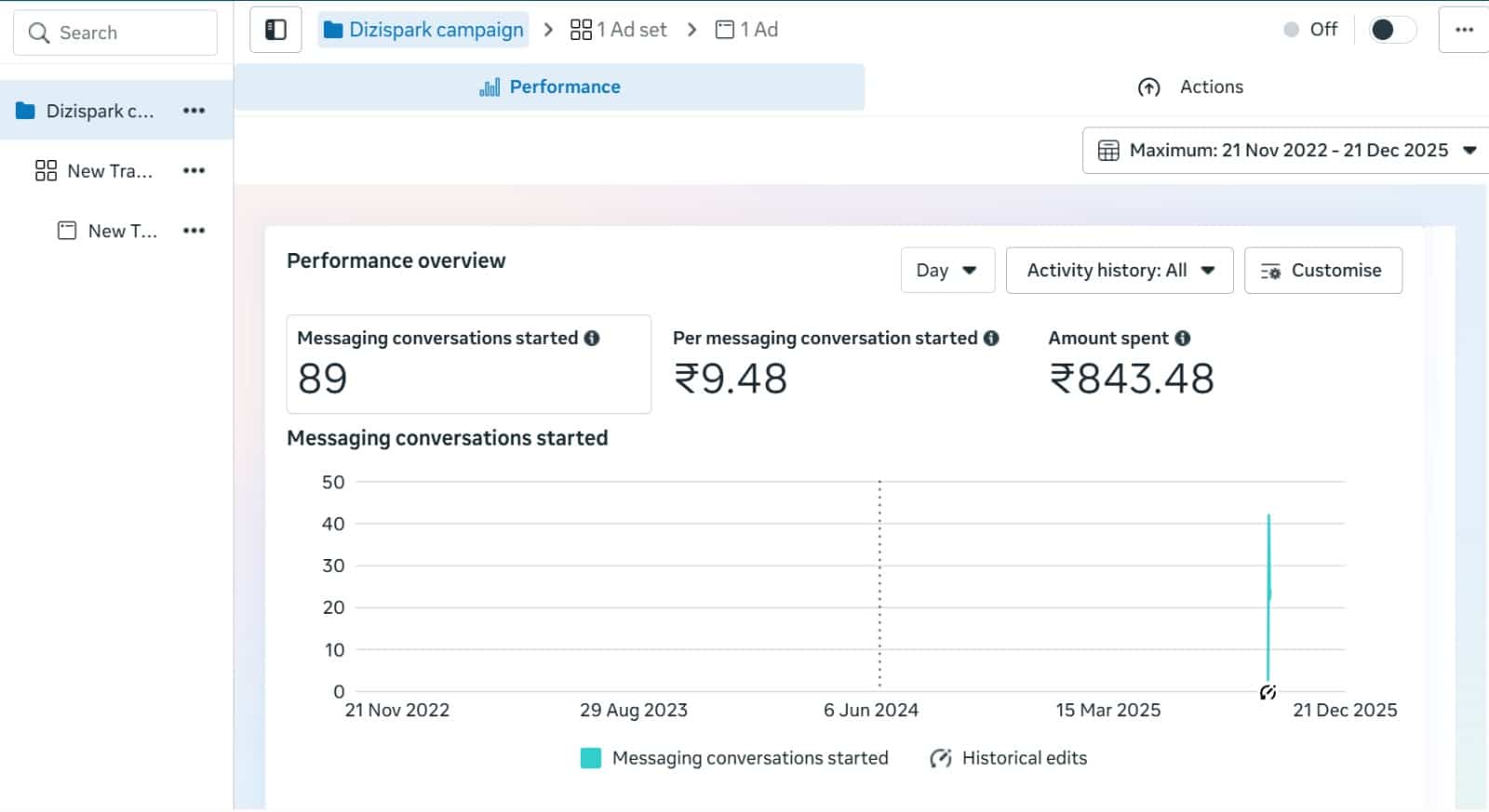Expand the Activity history: All dropdown
This screenshot has width=1489, height=812.
tap(1120, 271)
